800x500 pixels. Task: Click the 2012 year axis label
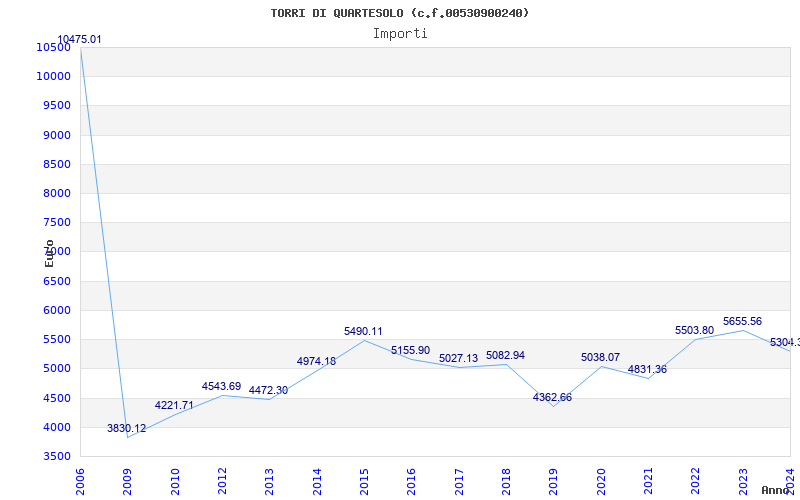(x=222, y=482)
